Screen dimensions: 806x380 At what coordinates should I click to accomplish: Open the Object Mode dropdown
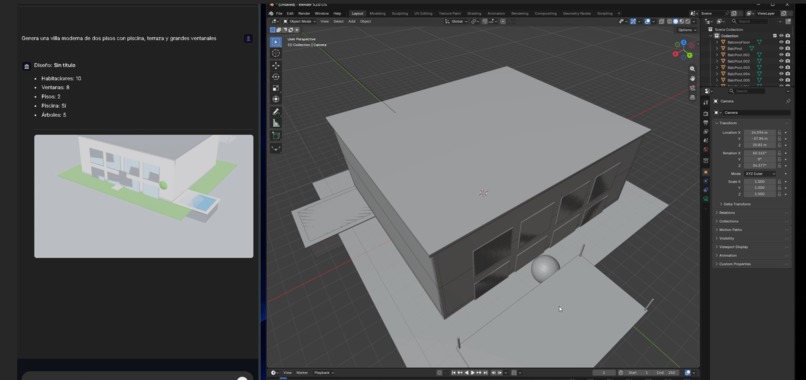(300, 22)
